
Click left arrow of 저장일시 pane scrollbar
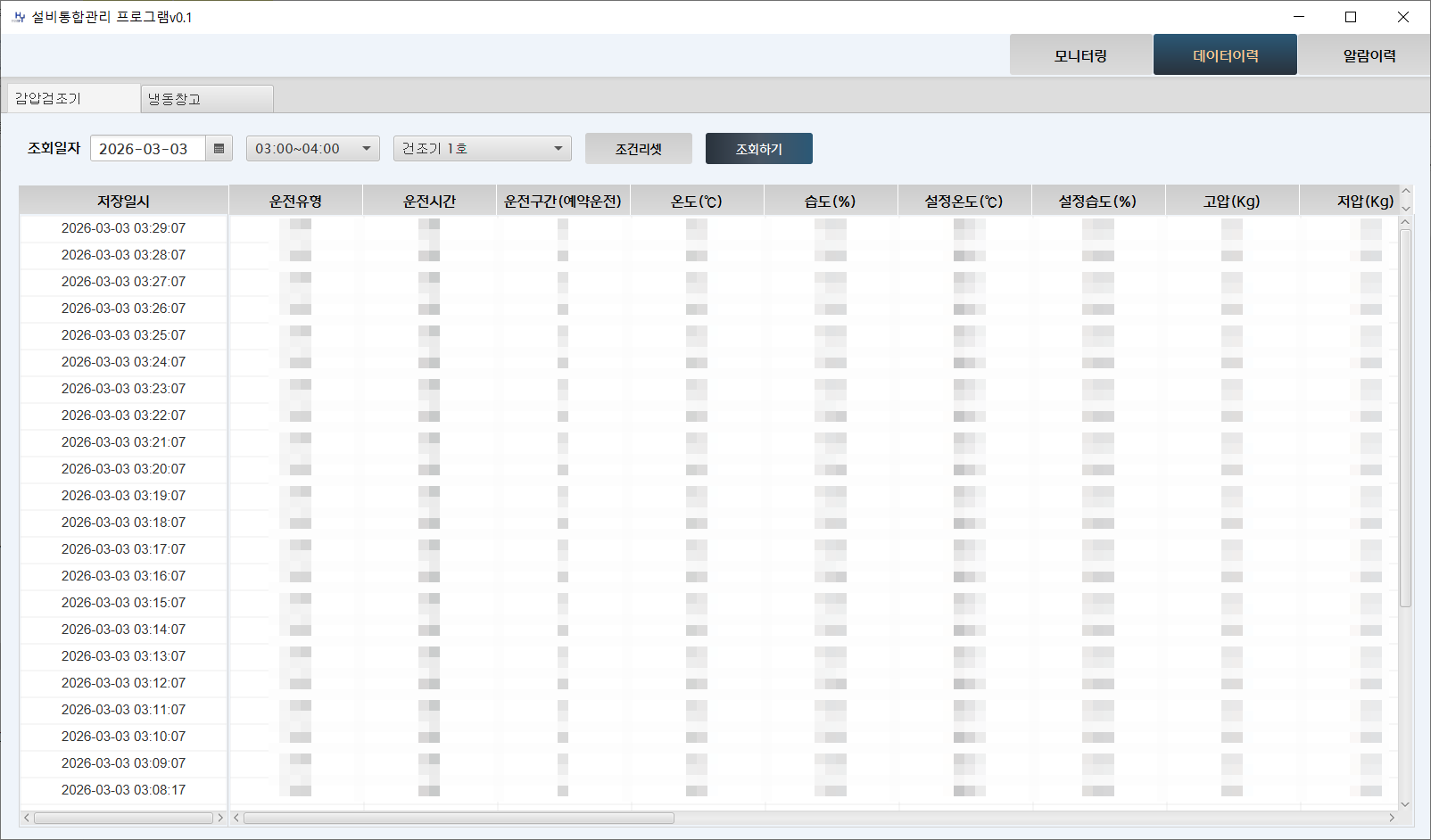coord(27,818)
